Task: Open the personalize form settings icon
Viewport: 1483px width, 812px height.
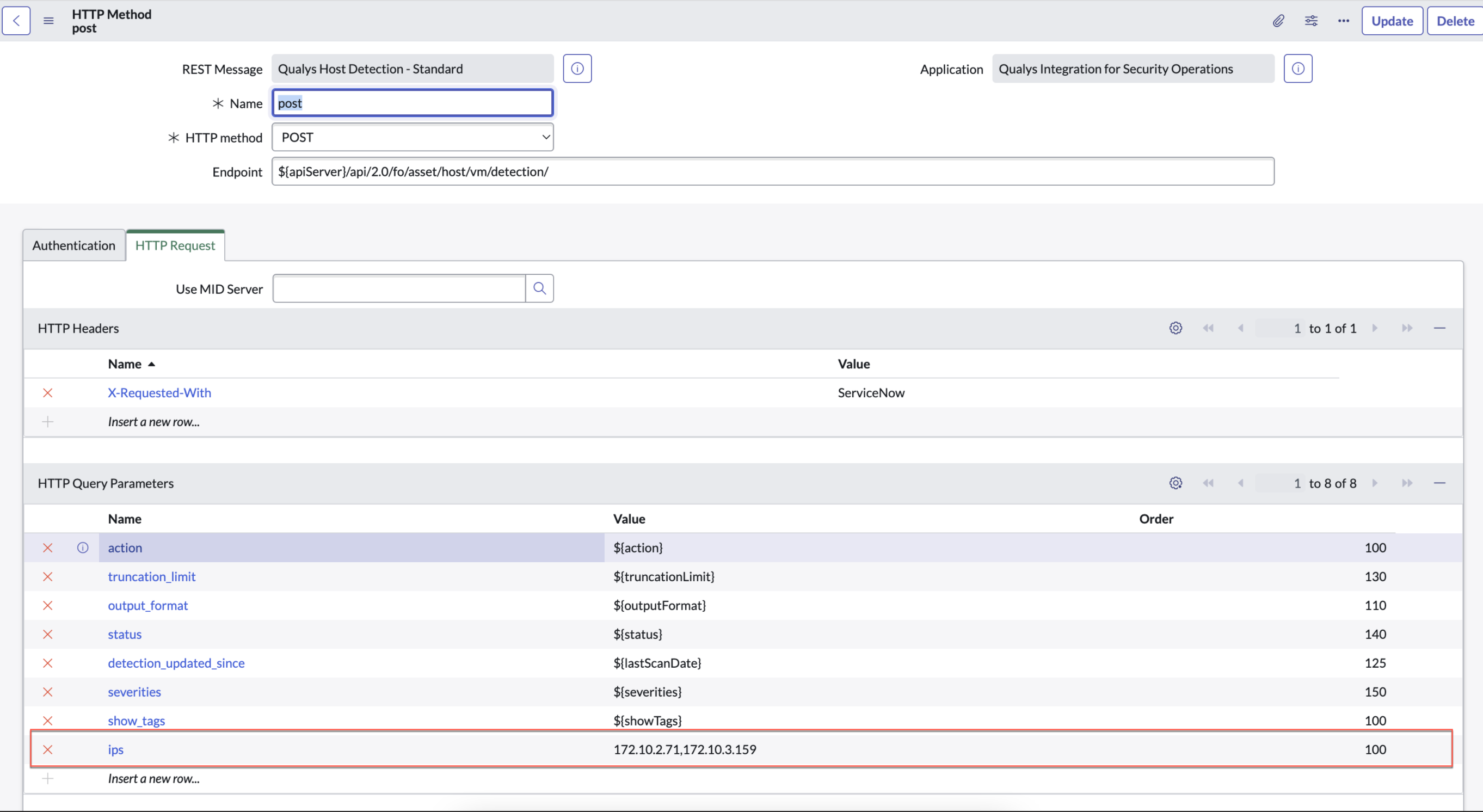Action: pos(1311,21)
